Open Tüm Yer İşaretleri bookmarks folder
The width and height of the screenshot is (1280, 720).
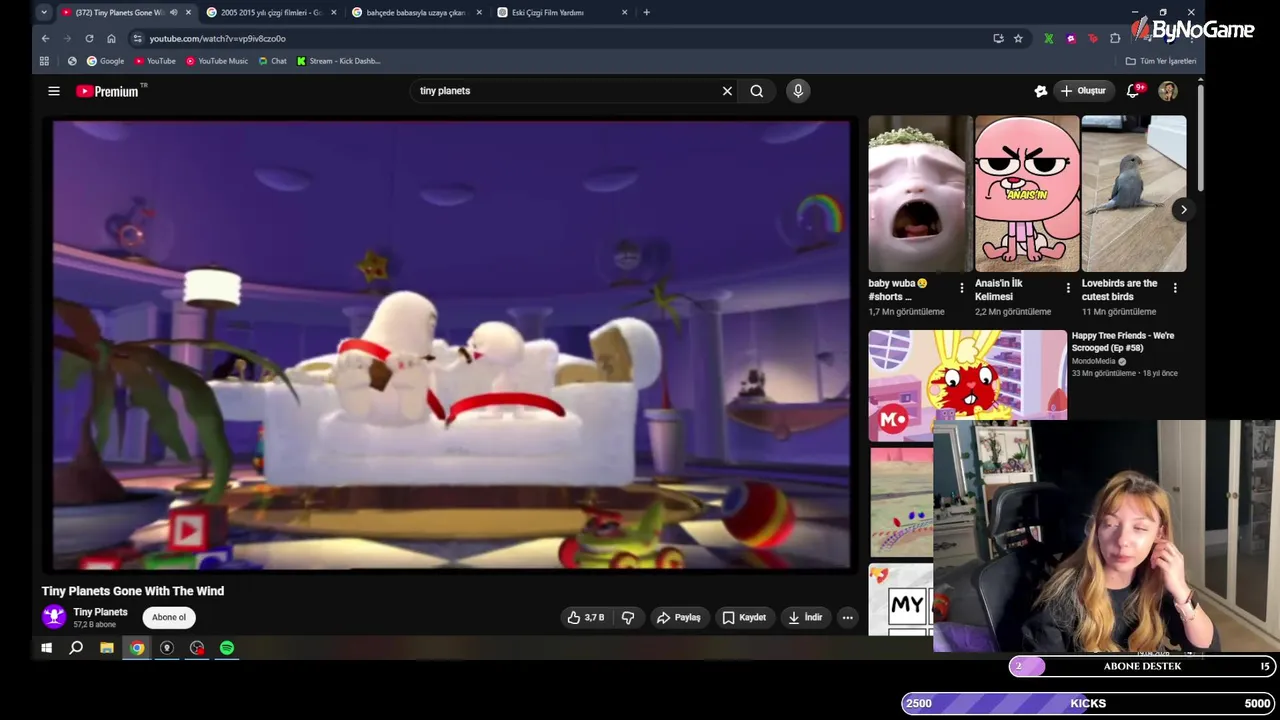1161,61
